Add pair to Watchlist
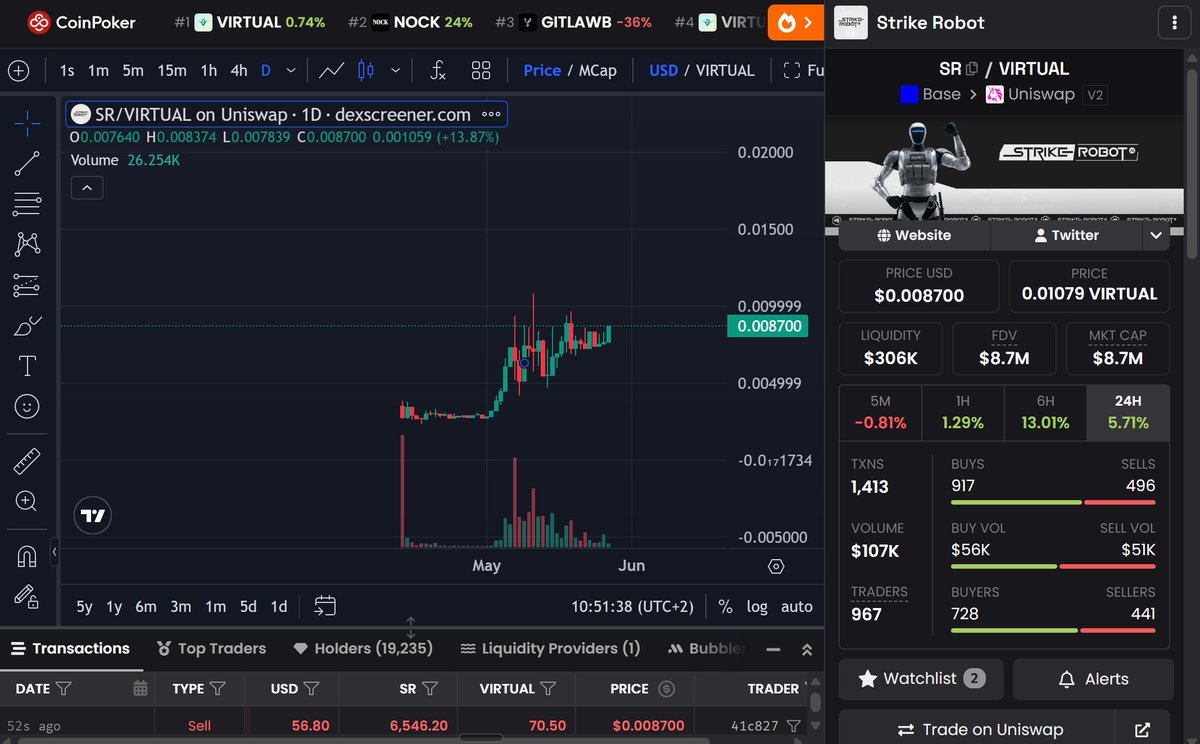The image size is (1200, 744). [920, 679]
